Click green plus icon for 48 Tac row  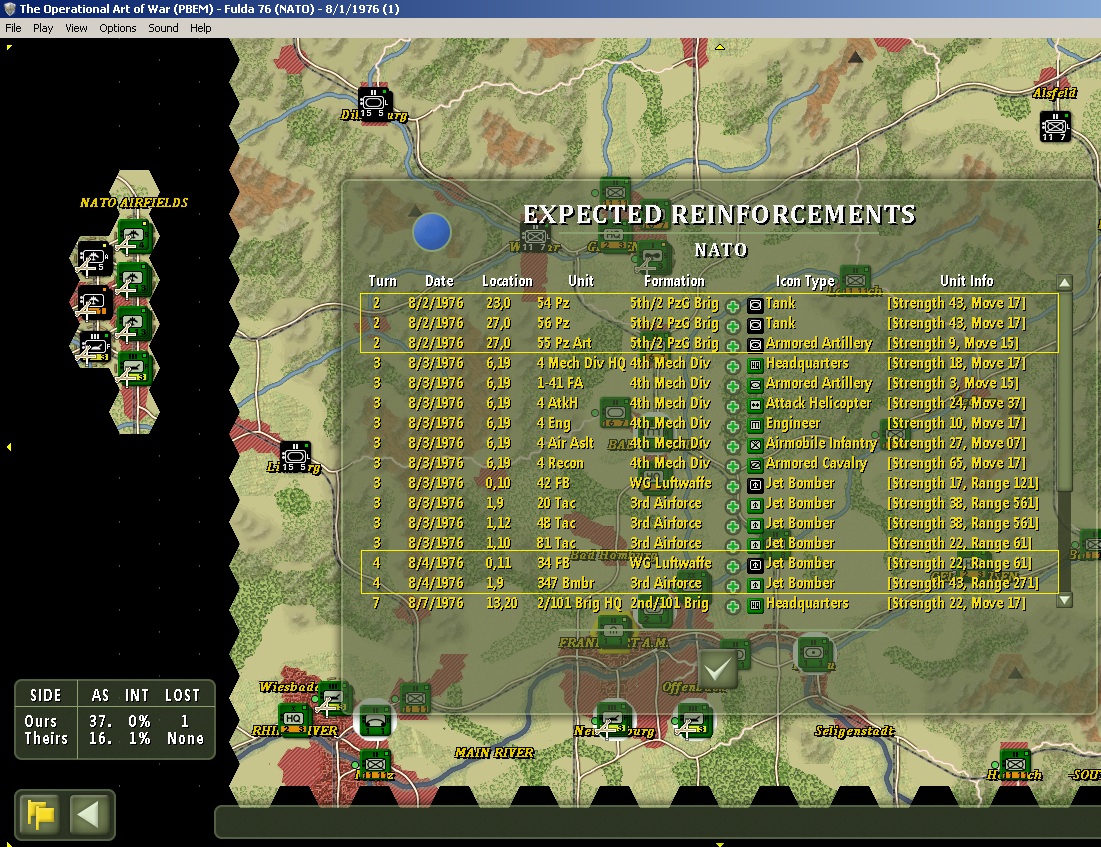(x=732, y=526)
